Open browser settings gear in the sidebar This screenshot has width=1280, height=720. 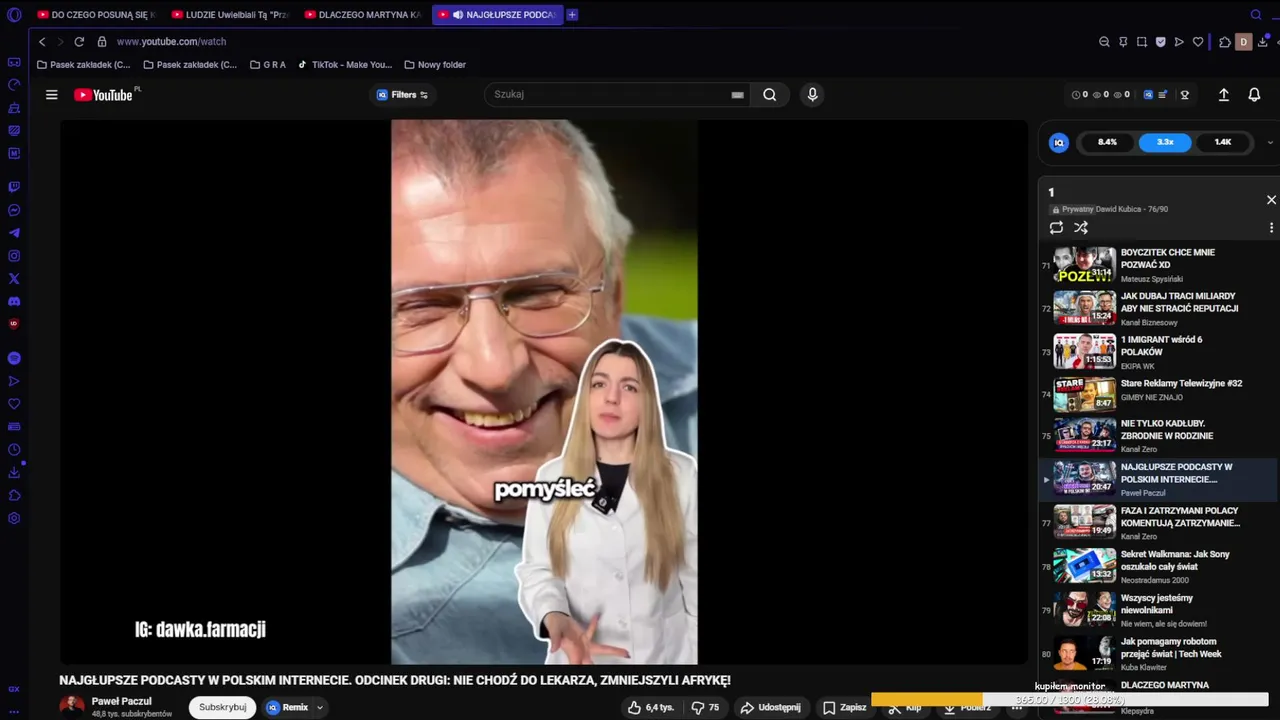(14, 518)
